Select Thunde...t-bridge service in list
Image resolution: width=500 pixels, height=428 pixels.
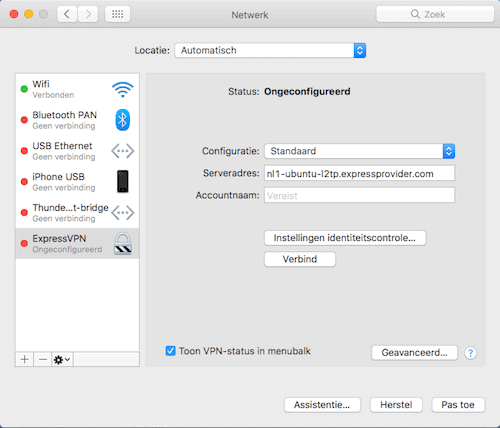[77, 213]
